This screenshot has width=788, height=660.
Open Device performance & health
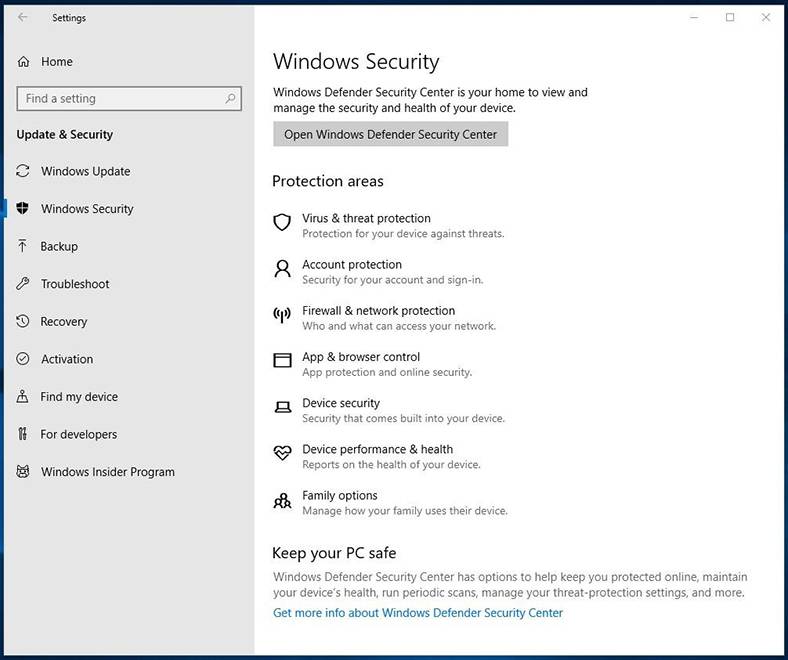[x=377, y=449]
